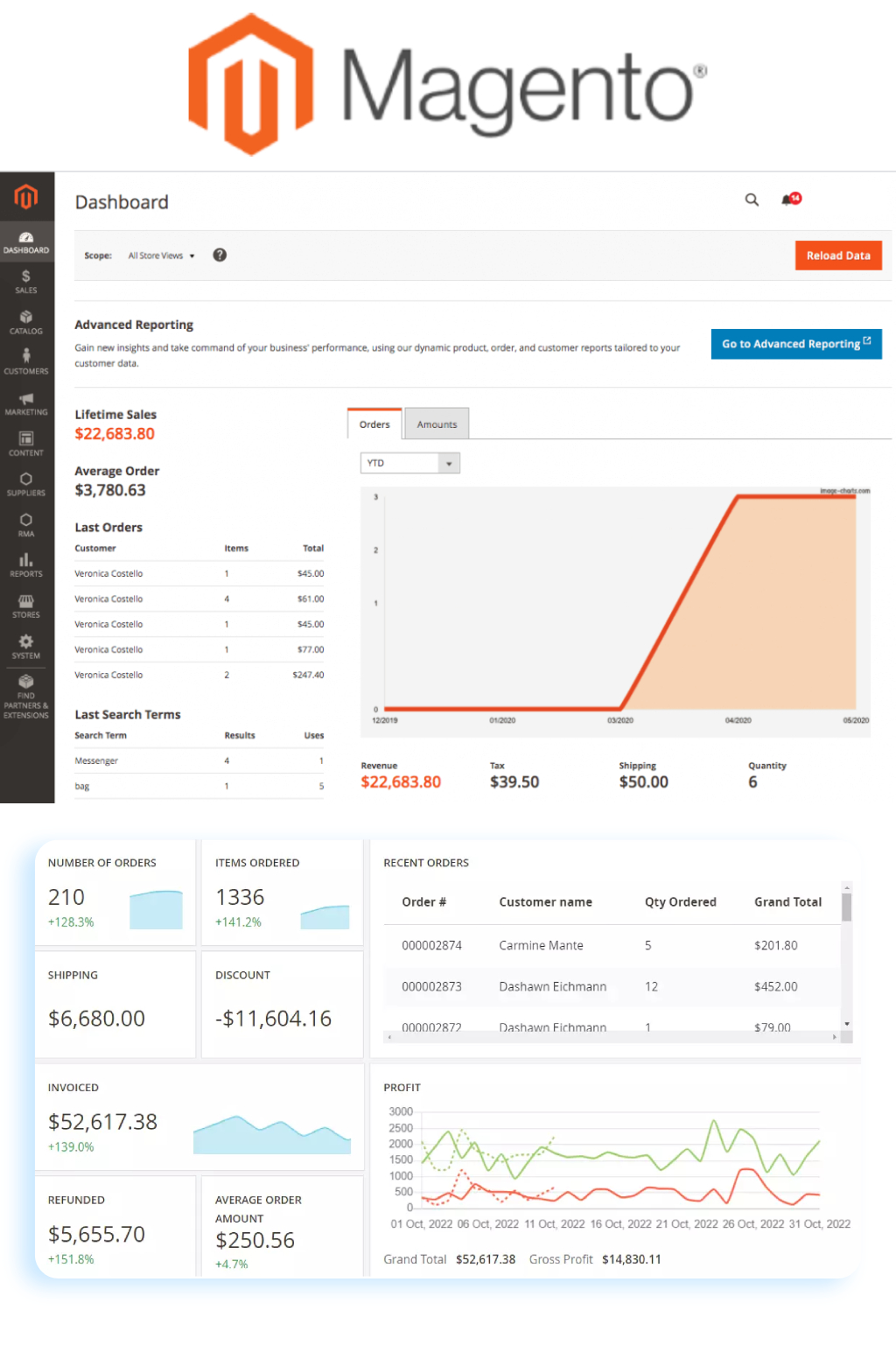The image size is (896, 1345).
Task: Open Stores in the sidebar
Action: coord(26,606)
